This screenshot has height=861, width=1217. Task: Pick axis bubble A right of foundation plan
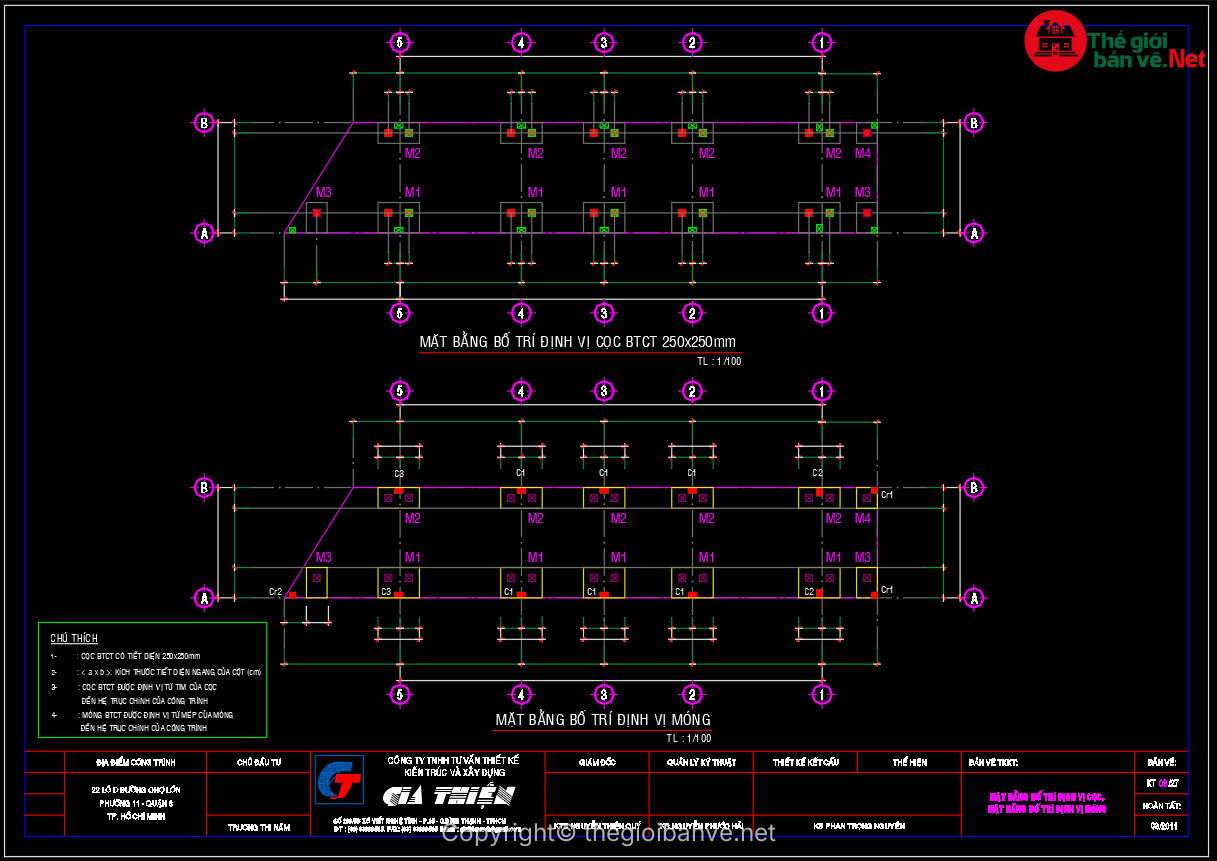[x=973, y=598]
